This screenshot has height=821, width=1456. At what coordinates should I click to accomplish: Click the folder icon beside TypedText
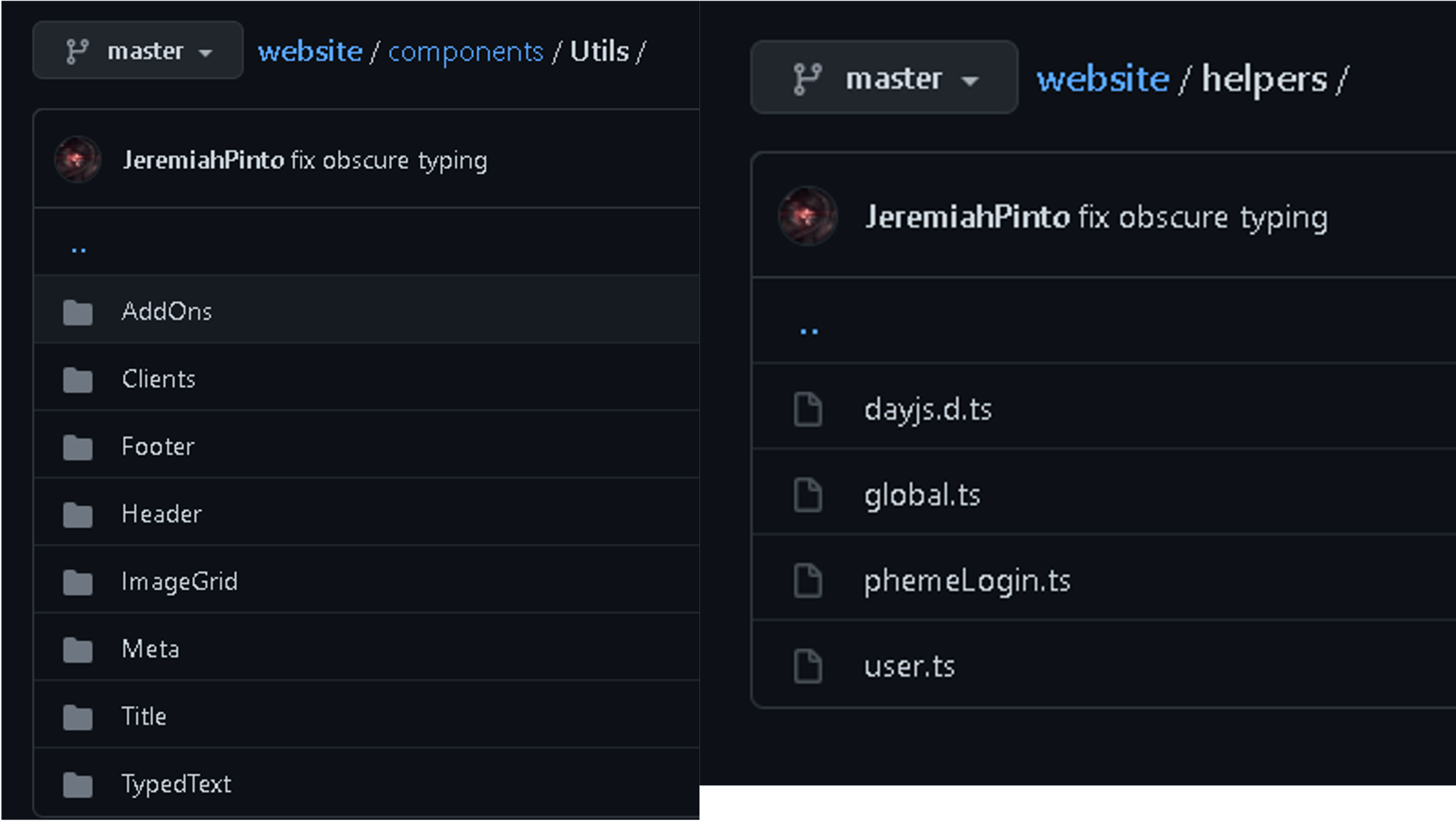click(x=77, y=783)
